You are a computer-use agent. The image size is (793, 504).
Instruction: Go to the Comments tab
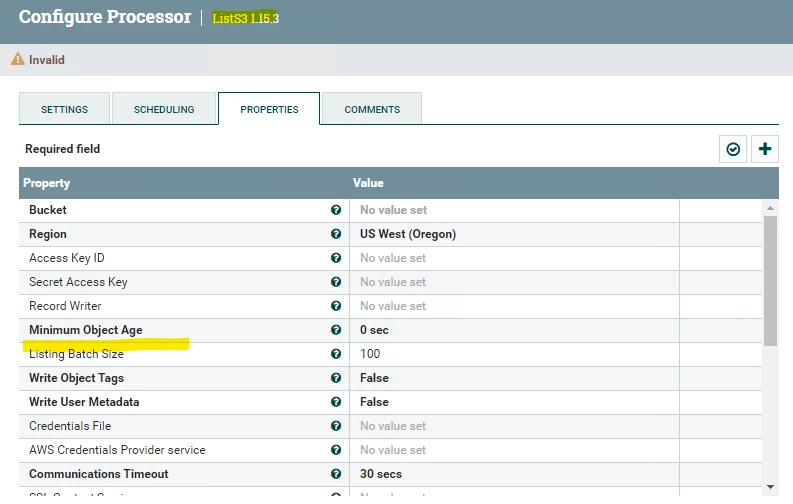click(x=372, y=109)
